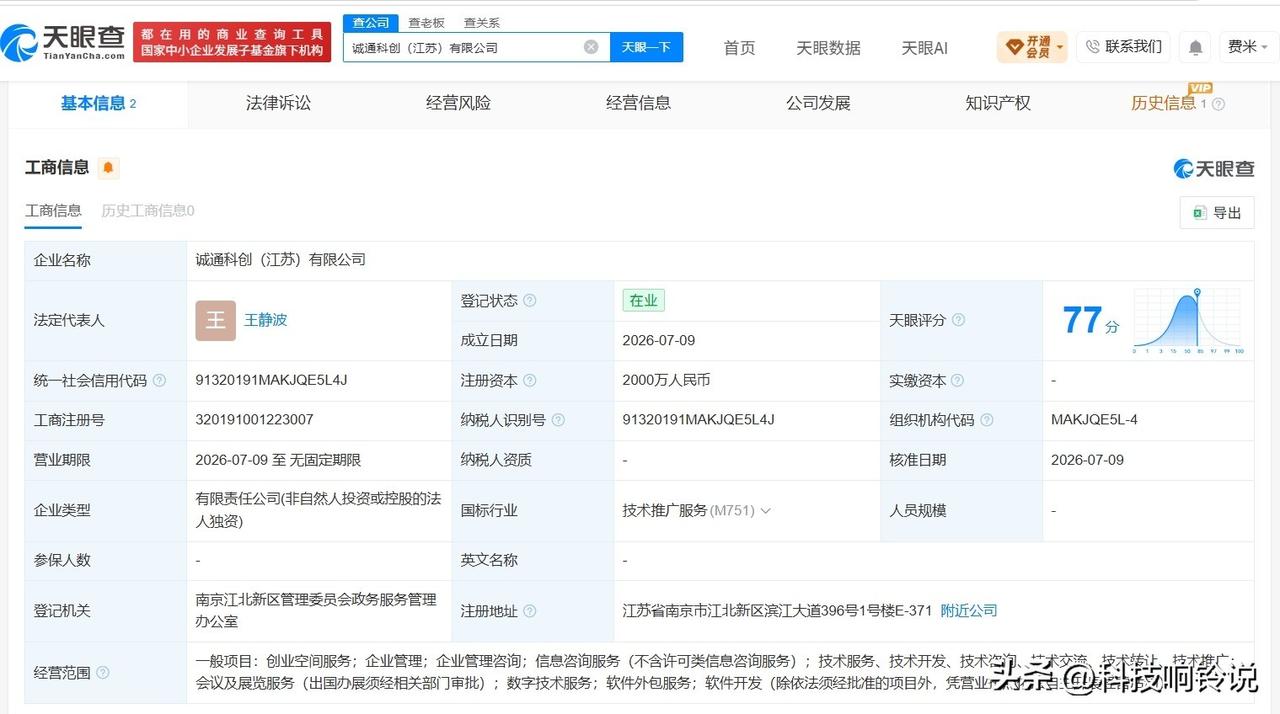Click the 江苏省南京市江北新区 address text

[x=777, y=611]
